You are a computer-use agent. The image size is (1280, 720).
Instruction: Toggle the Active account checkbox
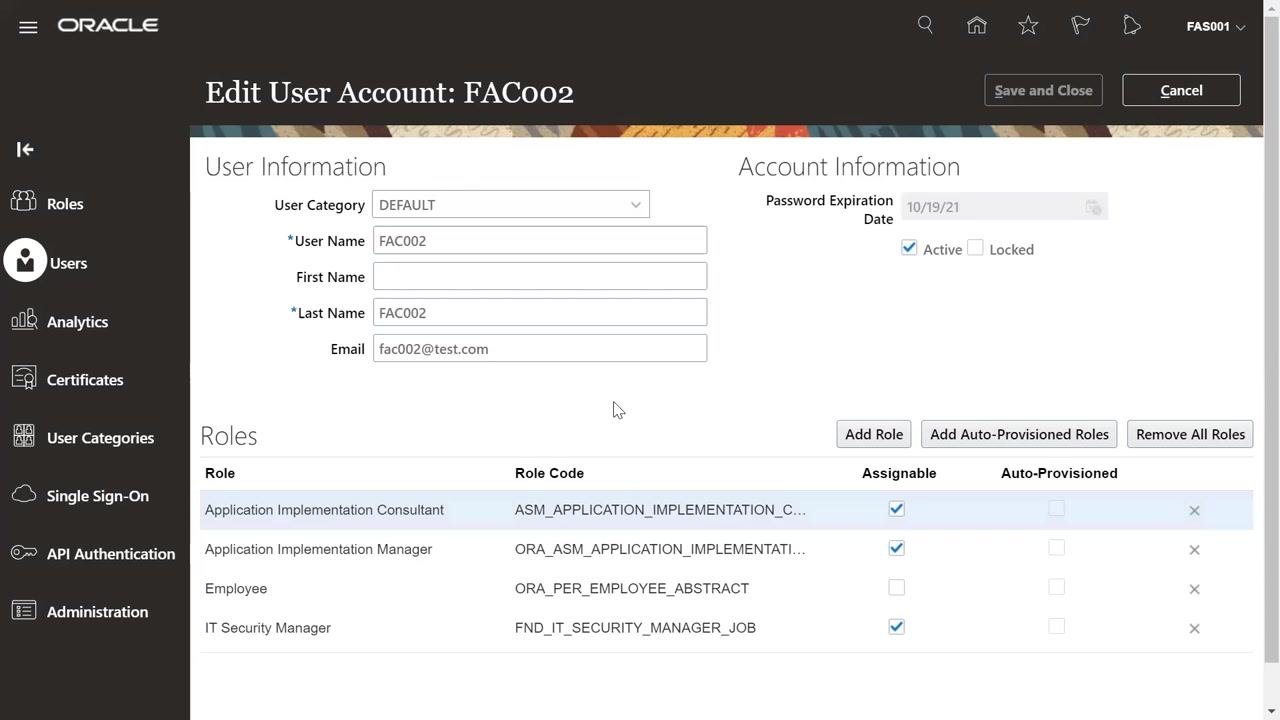(909, 248)
